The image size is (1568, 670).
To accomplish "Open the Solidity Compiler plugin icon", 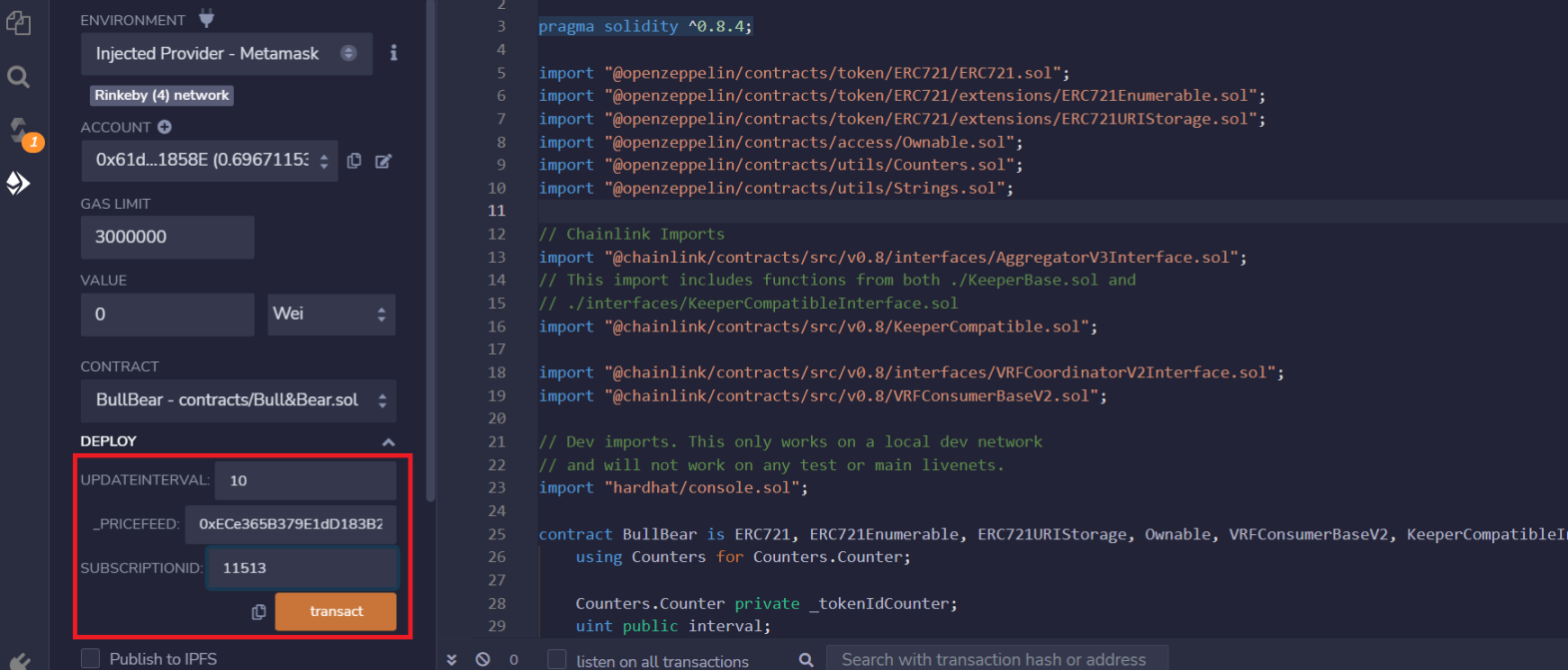I will pyautogui.click(x=19, y=130).
